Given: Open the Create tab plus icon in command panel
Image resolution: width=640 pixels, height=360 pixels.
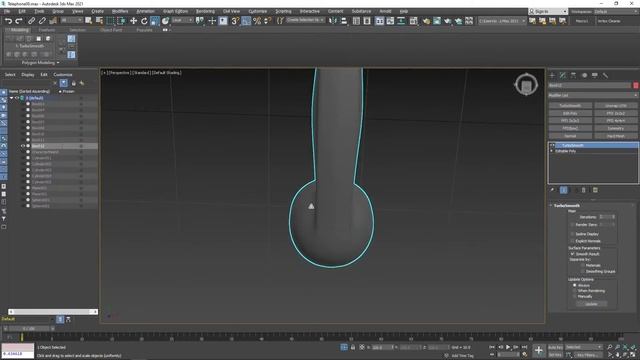Looking at the screenshot, I should pos(552,76).
